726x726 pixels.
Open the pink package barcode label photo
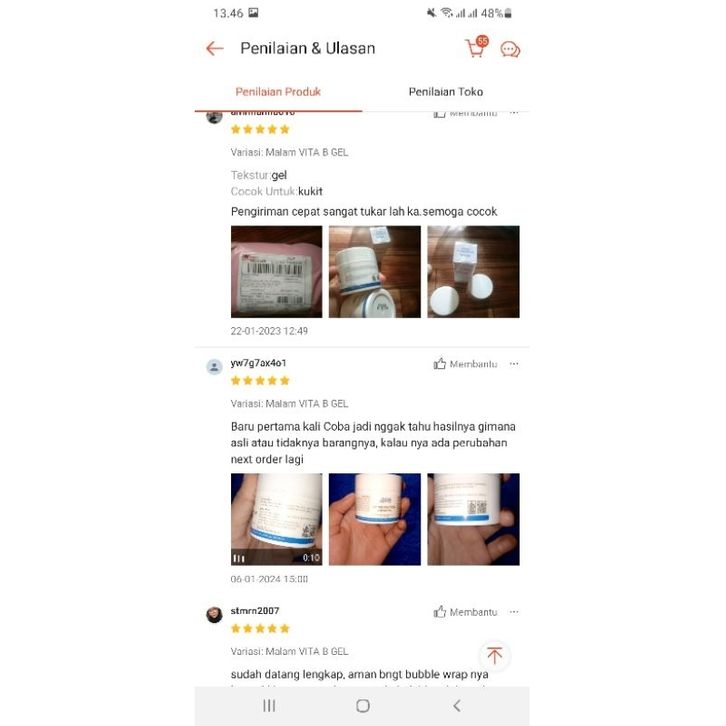click(276, 271)
